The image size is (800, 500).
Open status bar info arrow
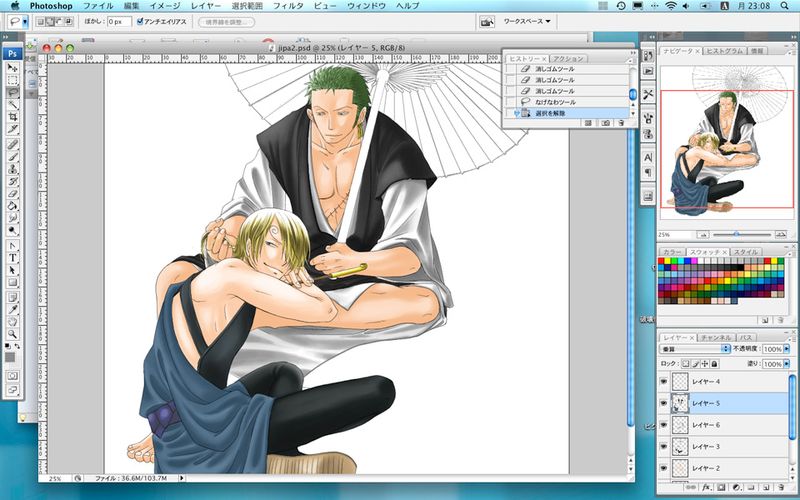[x=182, y=478]
